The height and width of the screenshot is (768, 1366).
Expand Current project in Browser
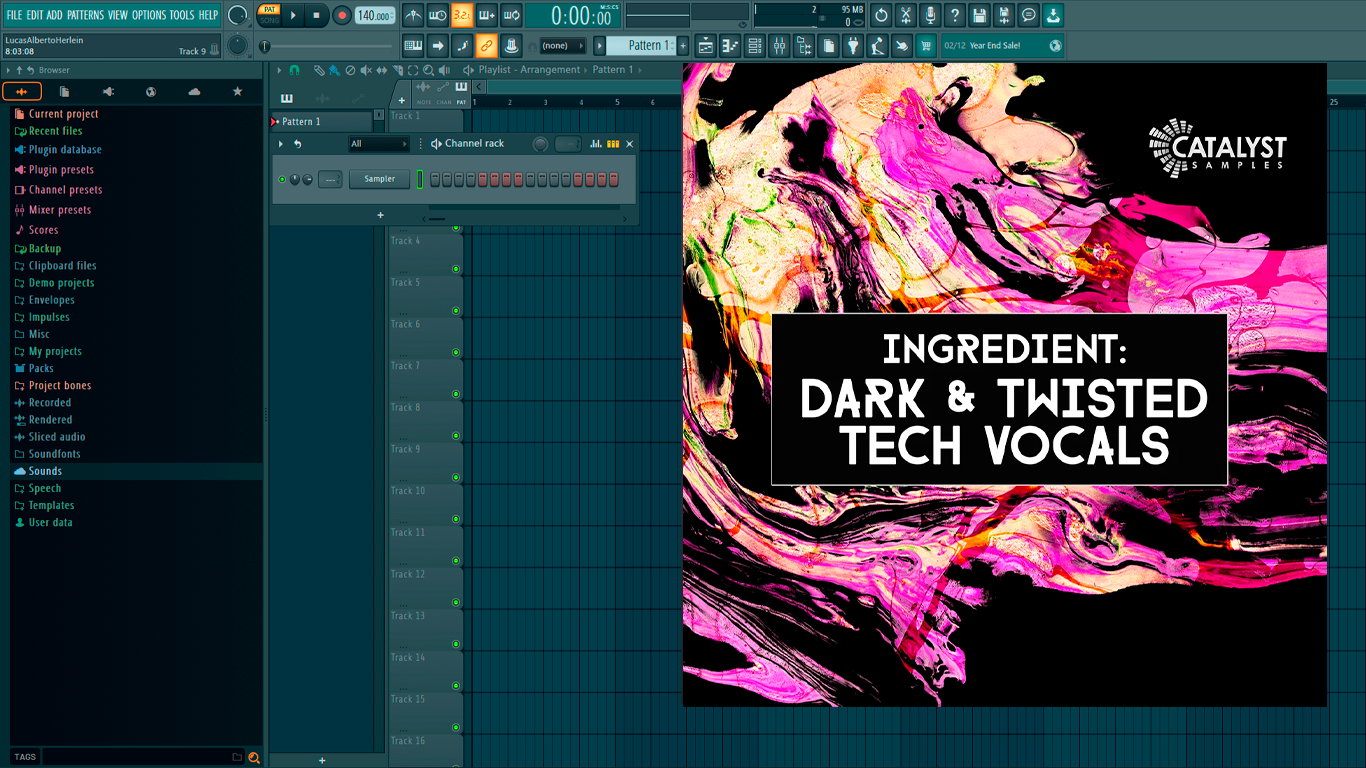[x=63, y=114]
